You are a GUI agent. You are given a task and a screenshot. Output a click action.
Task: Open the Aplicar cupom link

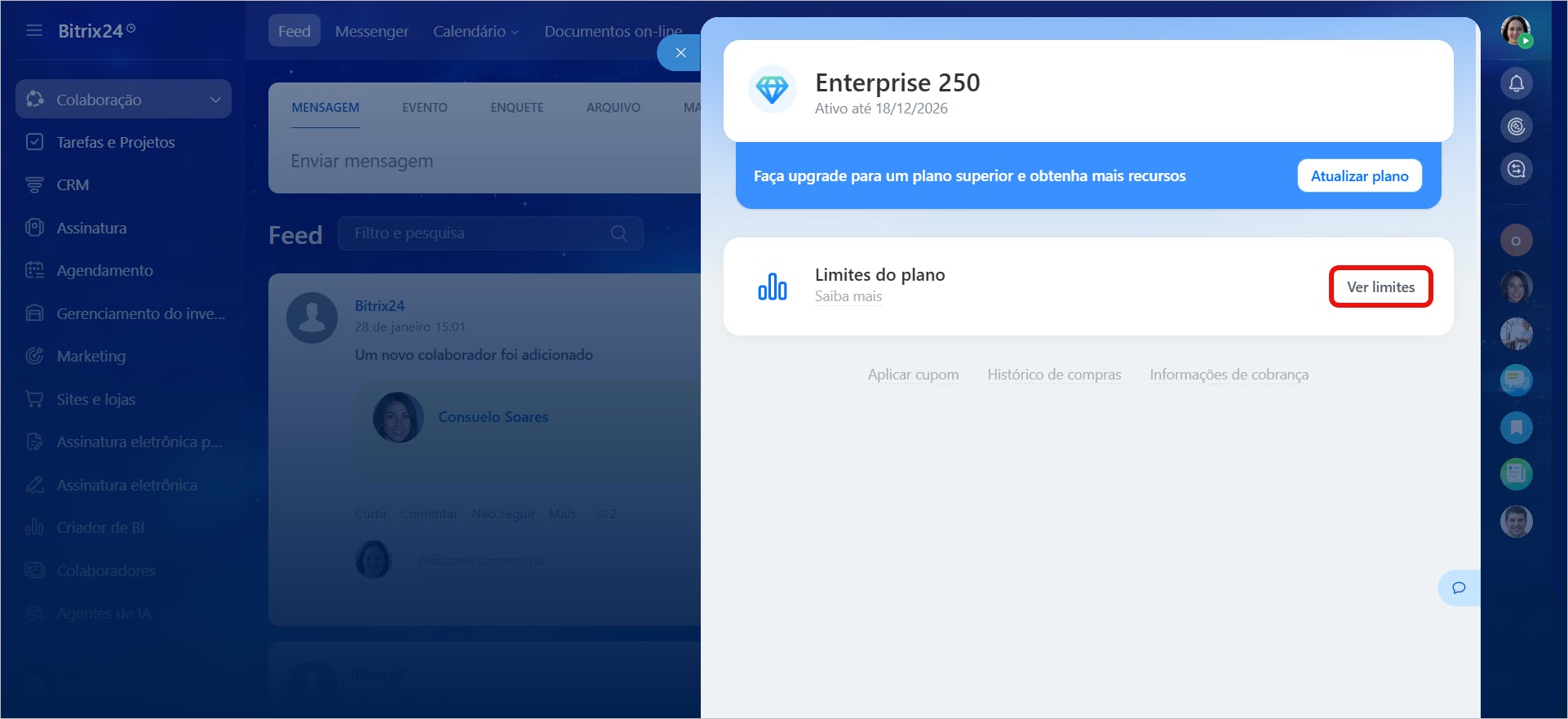(x=913, y=375)
